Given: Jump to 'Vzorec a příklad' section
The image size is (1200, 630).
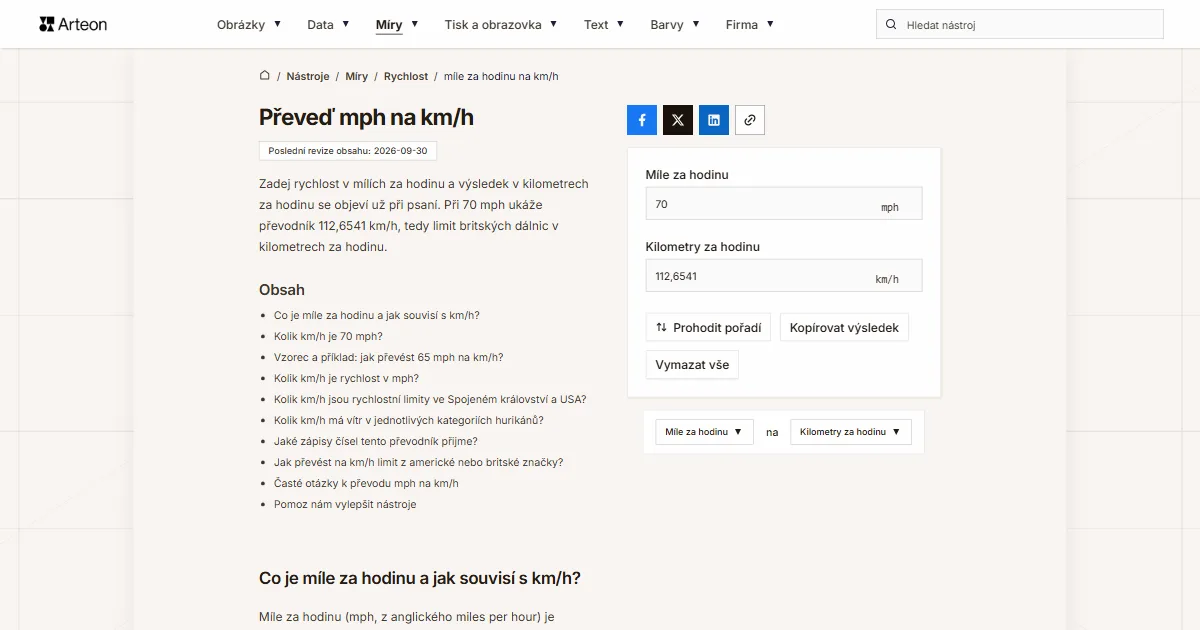Looking at the screenshot, I should 389,357.
